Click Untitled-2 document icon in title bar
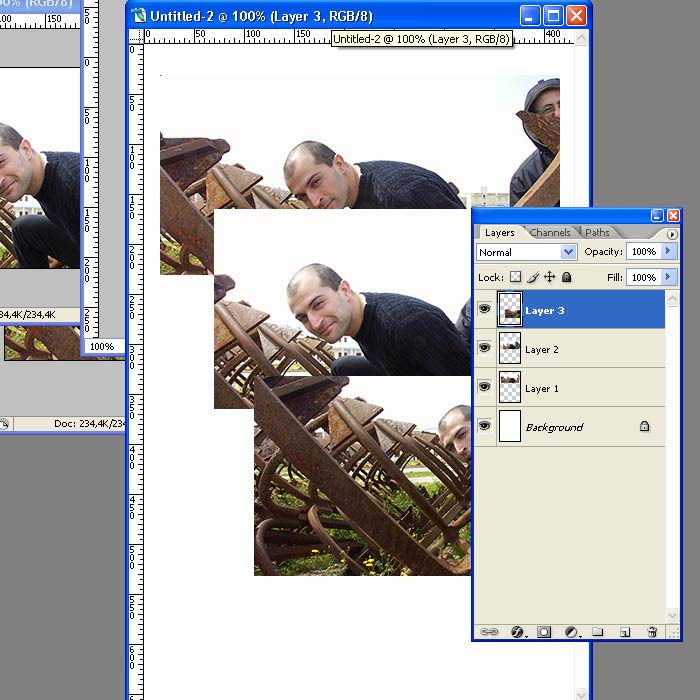Viewport: 700px width, 700px height. (139, 16)
